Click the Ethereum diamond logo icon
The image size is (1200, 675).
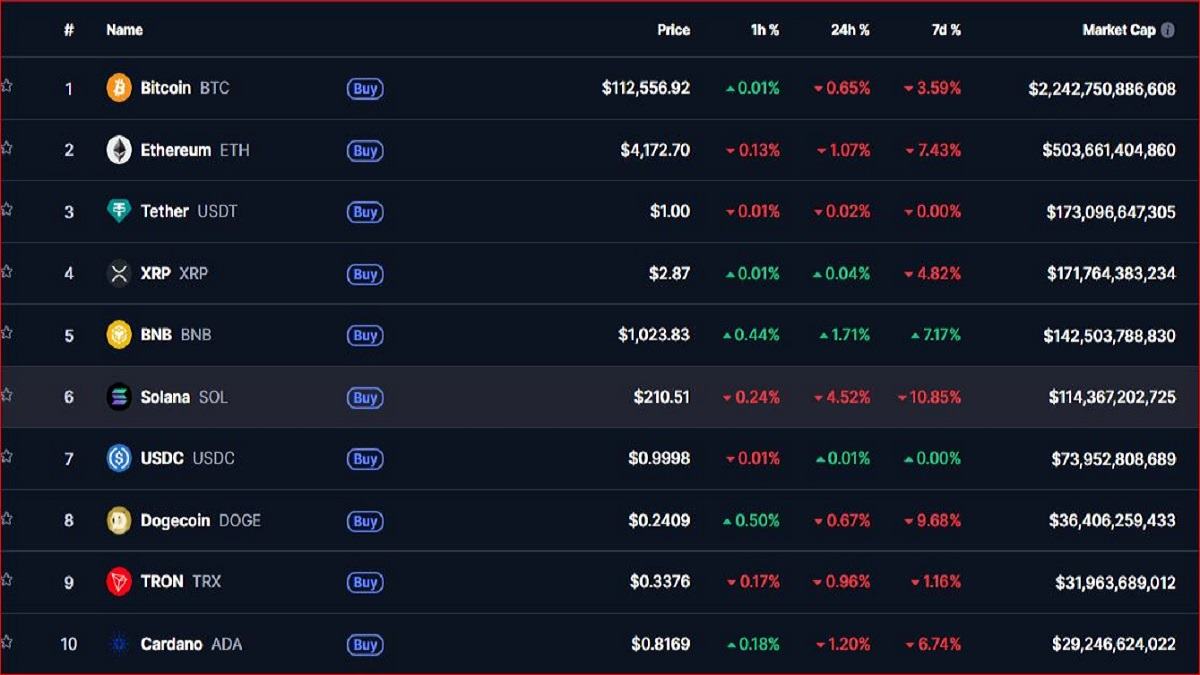click(119, 150)
